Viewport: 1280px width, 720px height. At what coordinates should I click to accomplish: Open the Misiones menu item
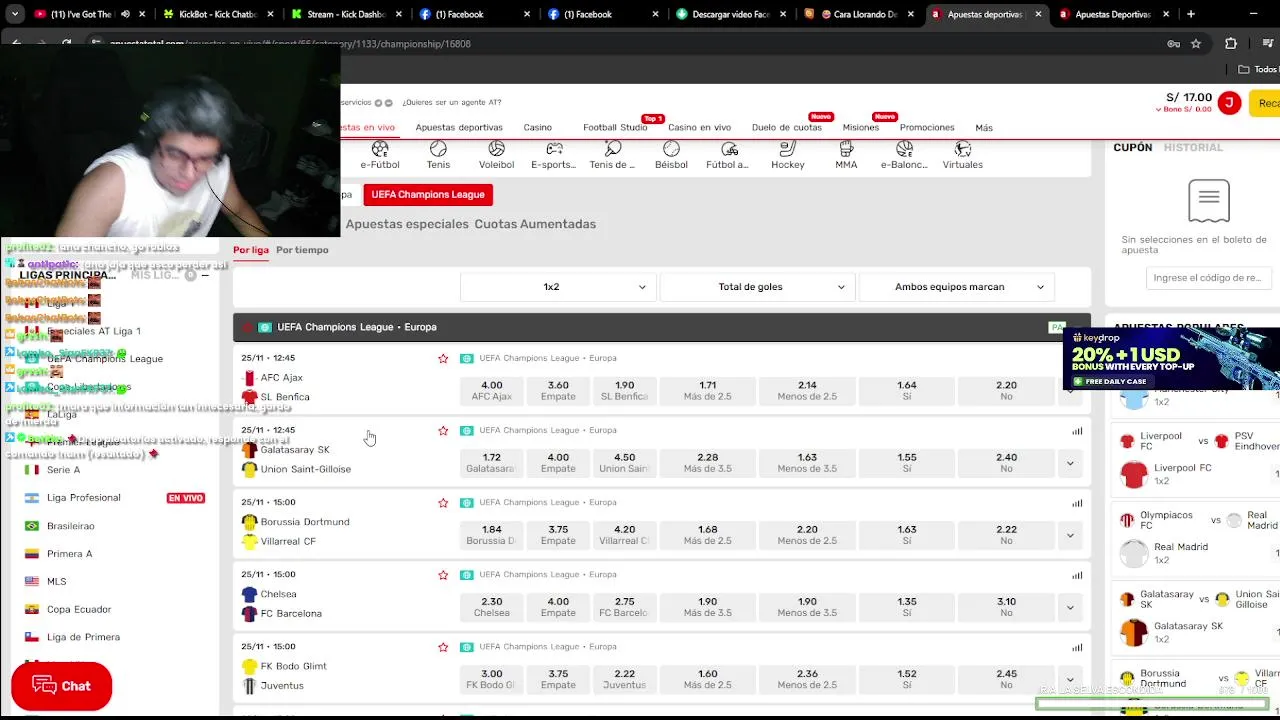tap(860, 128)
